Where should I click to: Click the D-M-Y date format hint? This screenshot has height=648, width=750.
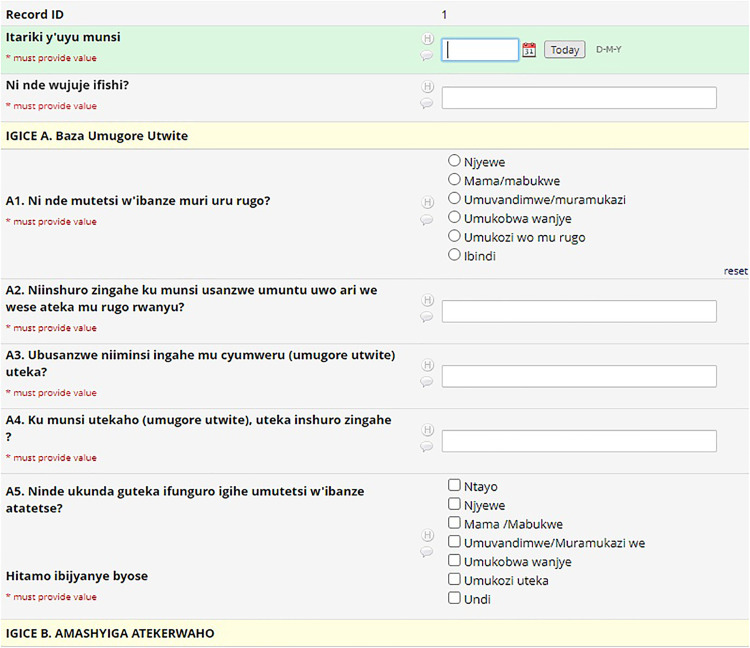(608, 49)
